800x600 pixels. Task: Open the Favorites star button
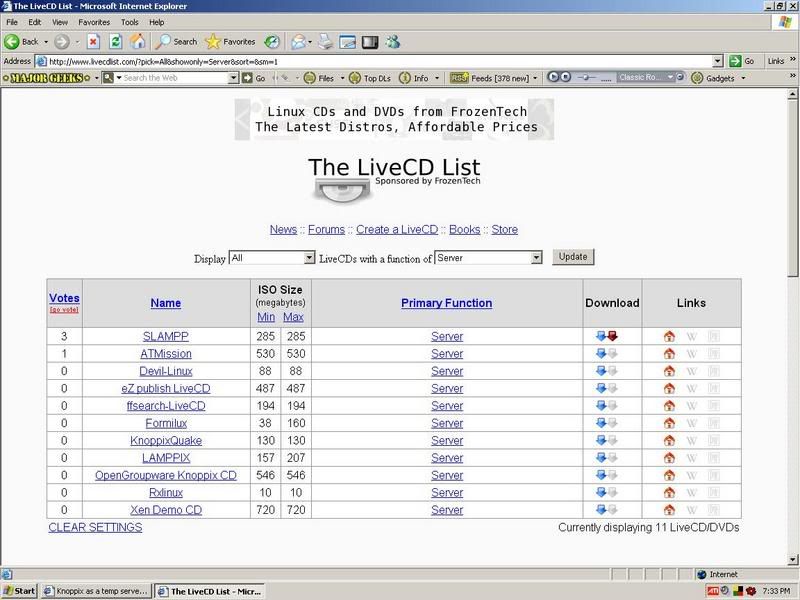[x=230, y=42]
